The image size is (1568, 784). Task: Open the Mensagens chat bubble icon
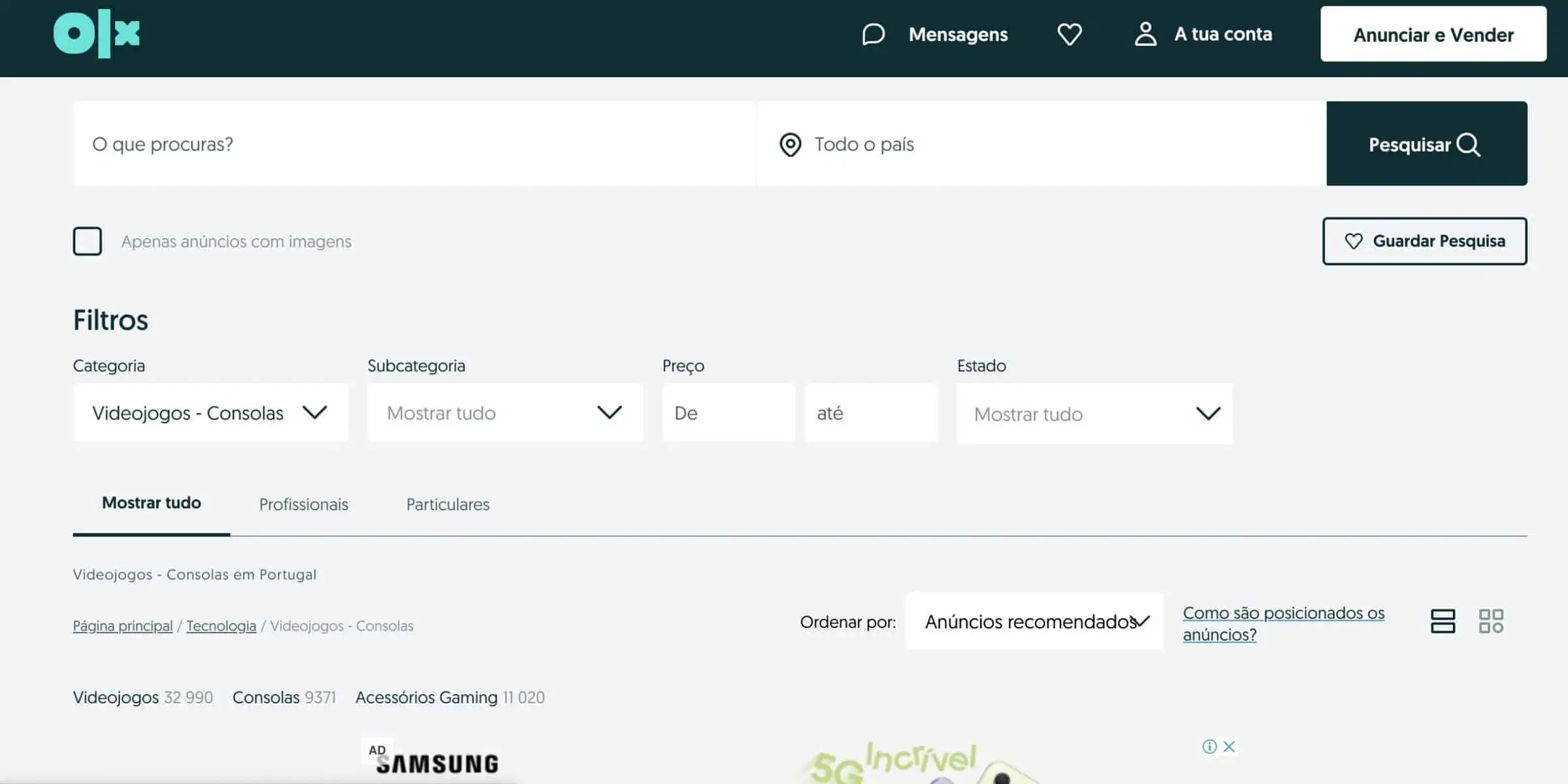click(873, 34)
